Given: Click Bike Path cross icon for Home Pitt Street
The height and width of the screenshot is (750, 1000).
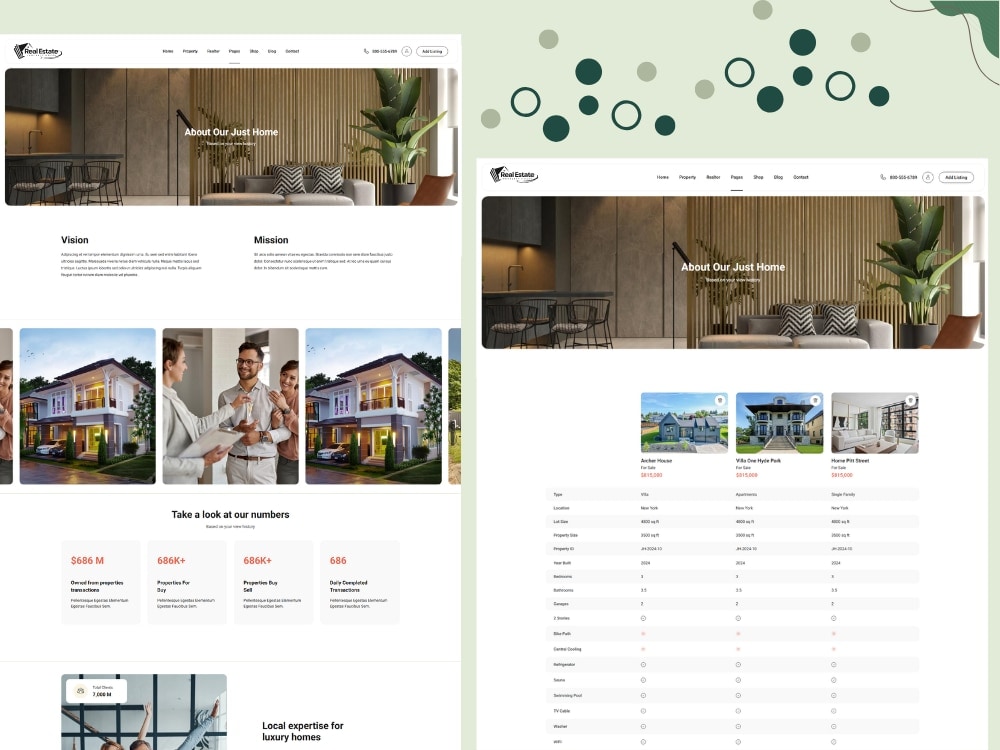Looking at the screenshot, I should [x=834, y=633].
